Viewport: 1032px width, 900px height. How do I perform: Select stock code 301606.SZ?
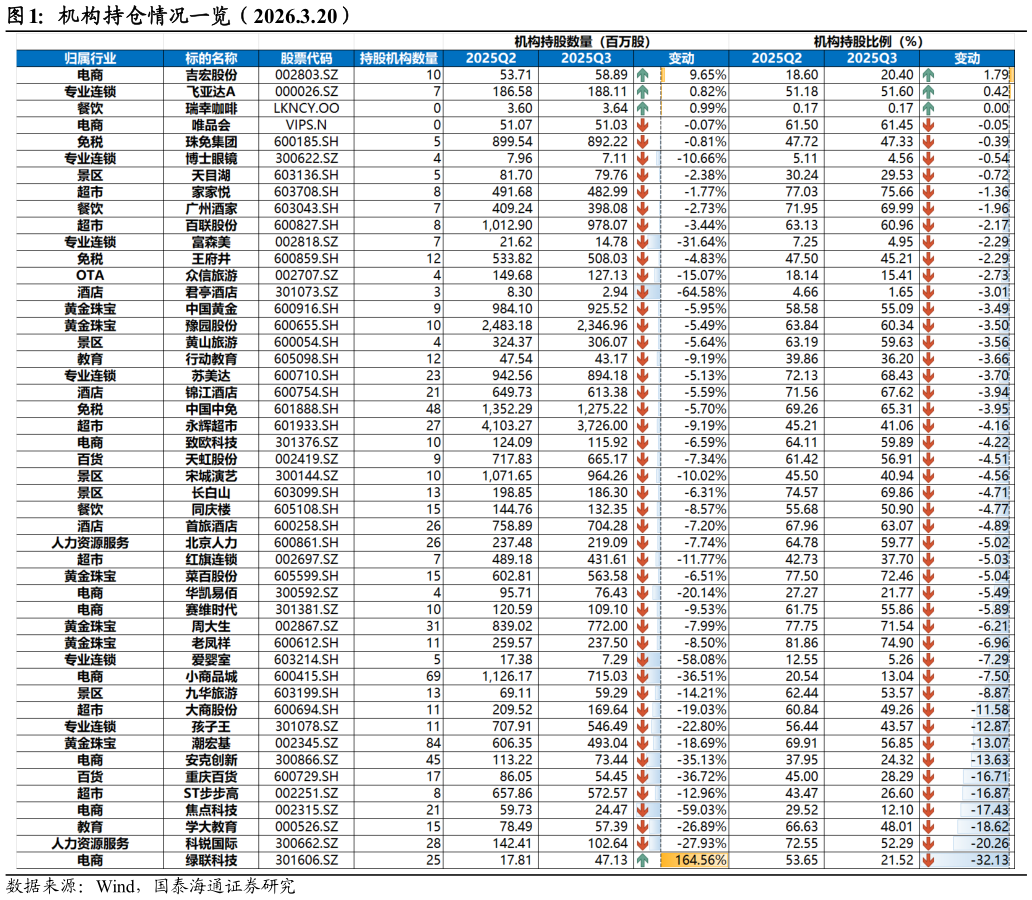coord(306,860)
